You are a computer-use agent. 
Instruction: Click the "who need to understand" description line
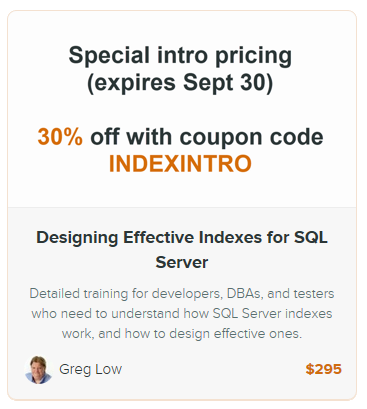point(182,314)
